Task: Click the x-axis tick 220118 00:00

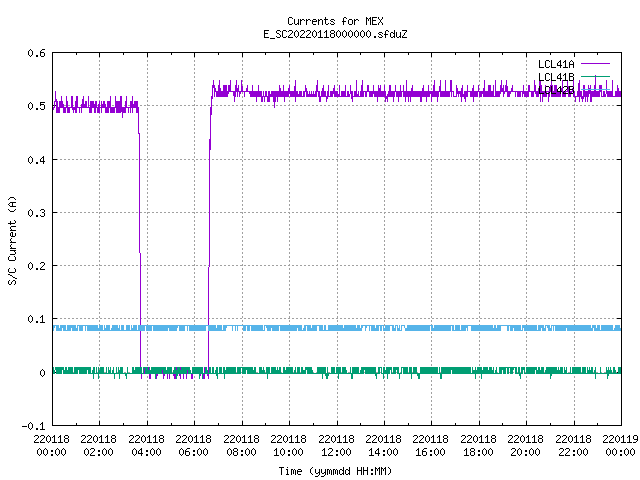Action: (x=51, y=446)
